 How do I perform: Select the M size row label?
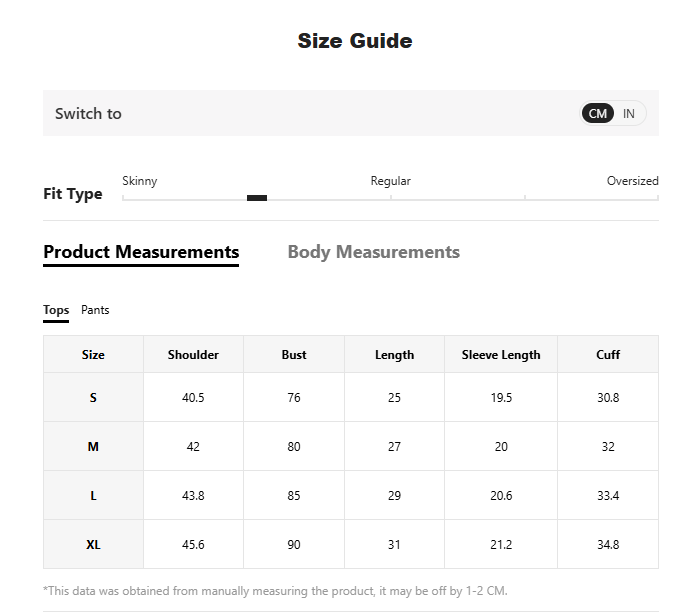pos(93,447)
